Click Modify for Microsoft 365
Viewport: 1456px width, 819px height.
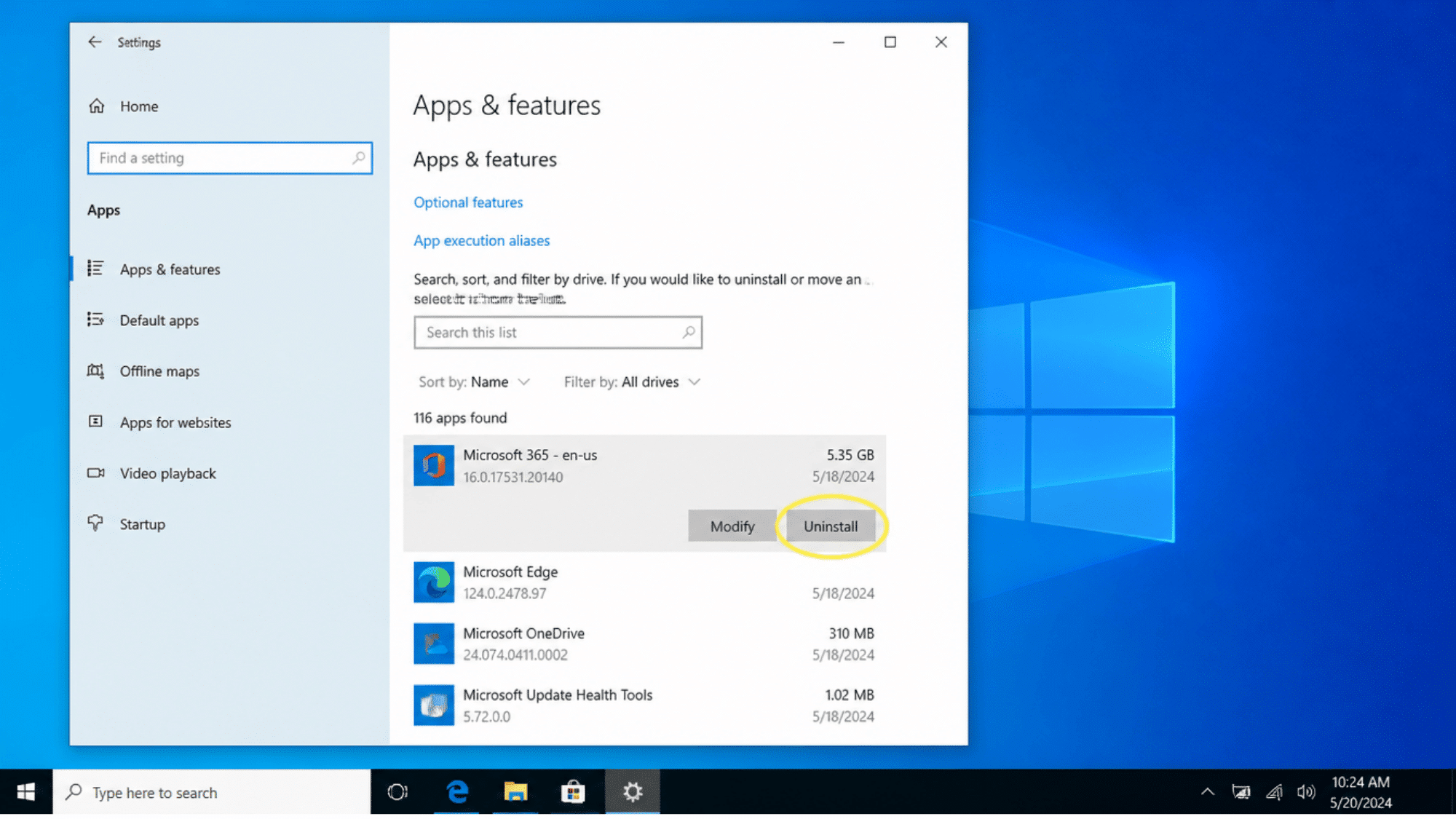point(732,526)
